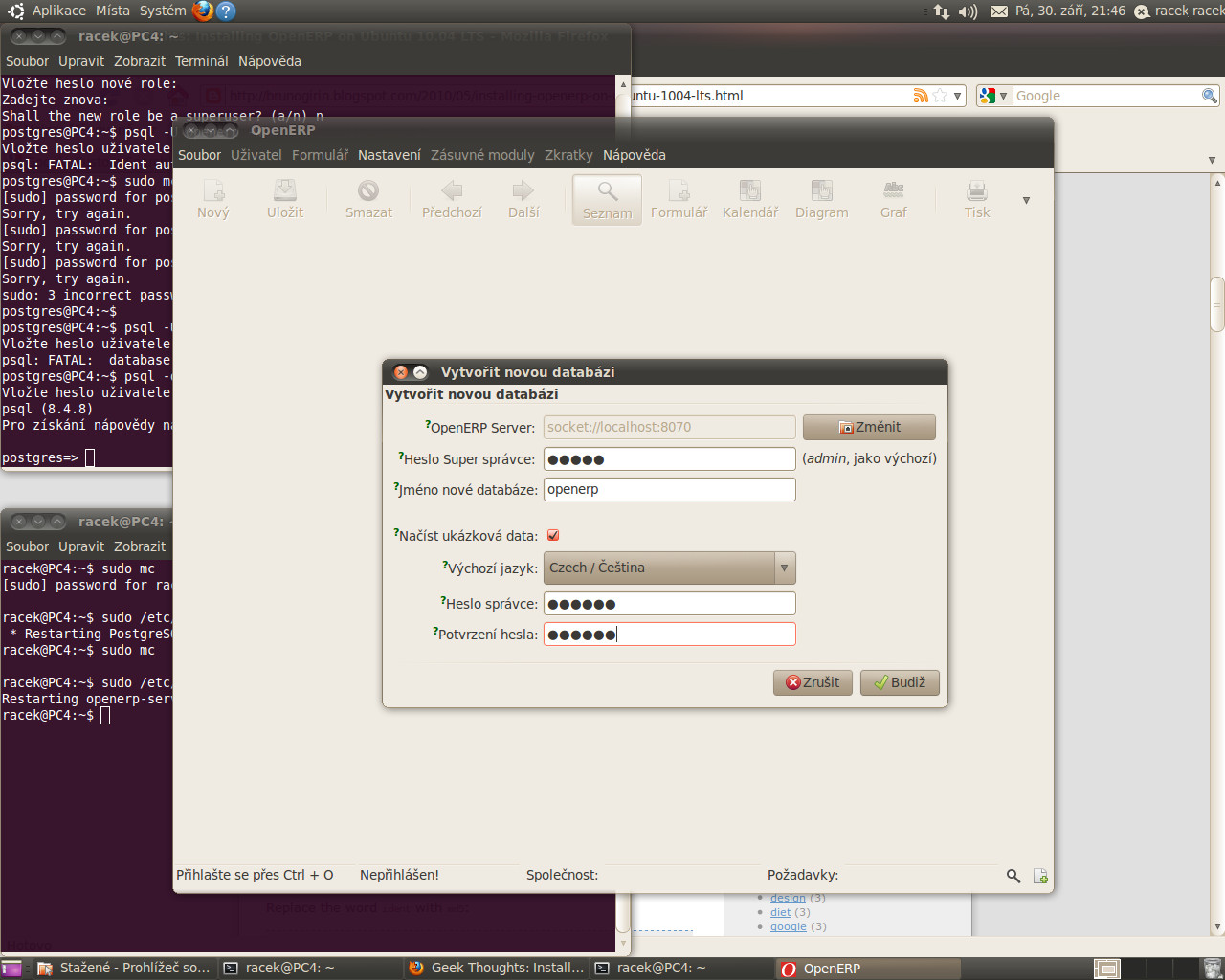This screenshot has height=980, width=1225.
Task: Click the Uložit save toolbar icon
Action: [x=285, y=200]
